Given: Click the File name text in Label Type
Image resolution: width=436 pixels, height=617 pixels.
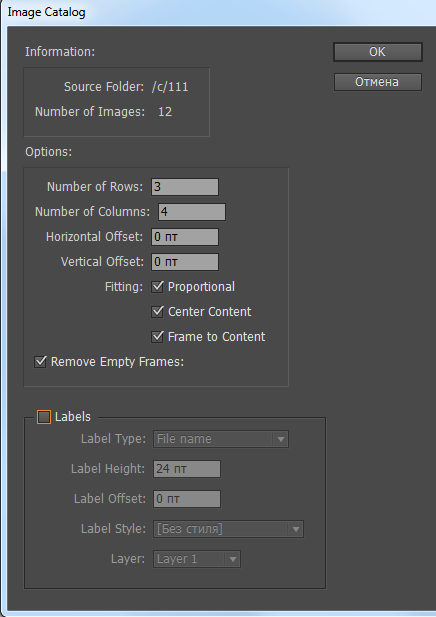Looking at the screenshot, I should coord(184,439).
